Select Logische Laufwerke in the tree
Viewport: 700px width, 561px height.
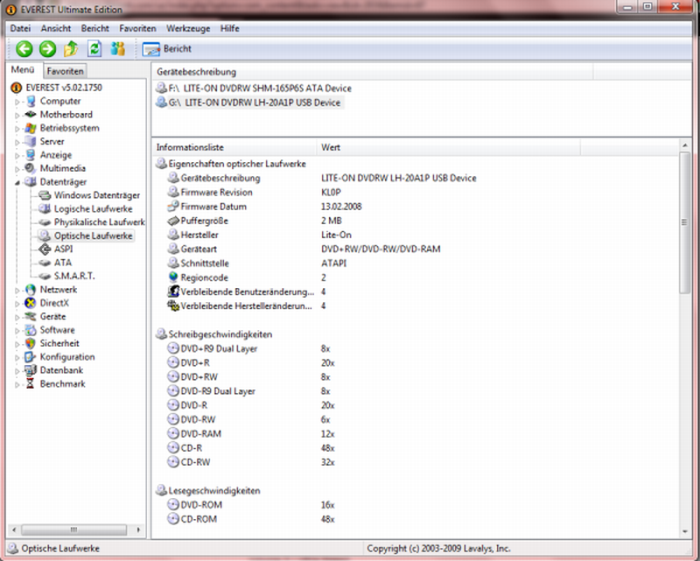point(93,208)
